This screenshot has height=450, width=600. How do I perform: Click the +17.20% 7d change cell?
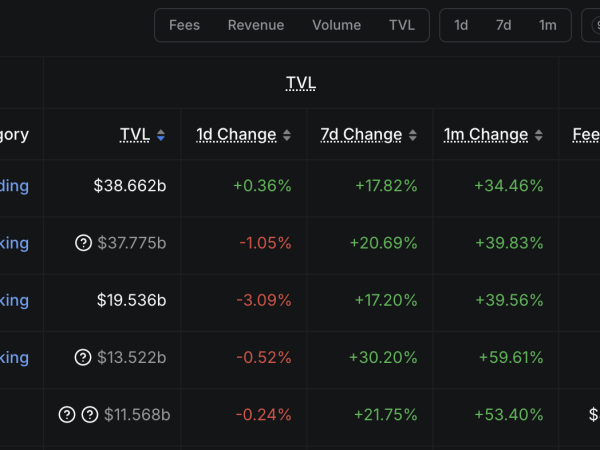pyautogui.click(x=386, y=300)
